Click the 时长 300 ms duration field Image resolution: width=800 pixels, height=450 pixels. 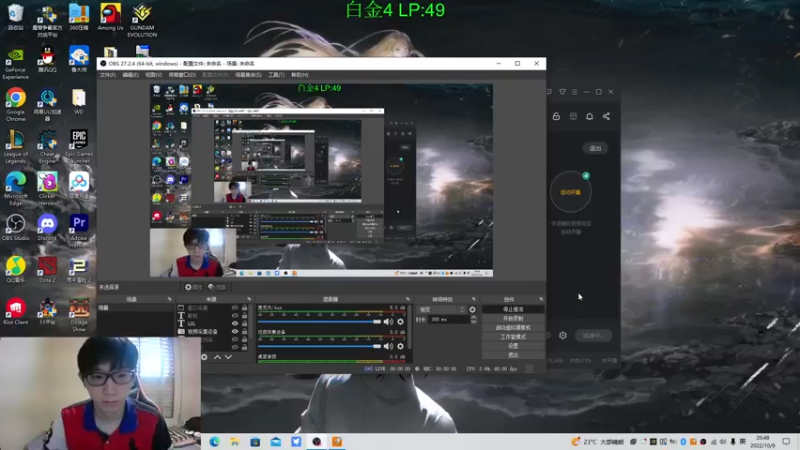449,319
